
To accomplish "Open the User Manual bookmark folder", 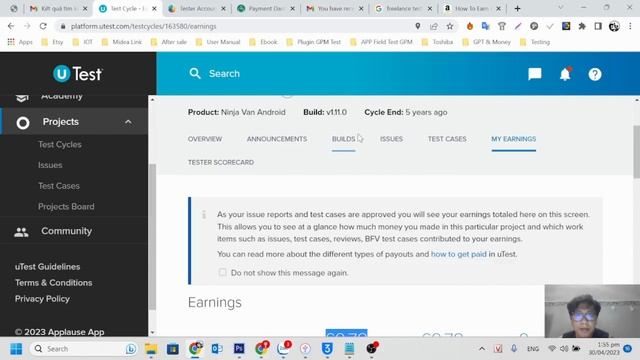I will tap(218, 42).
